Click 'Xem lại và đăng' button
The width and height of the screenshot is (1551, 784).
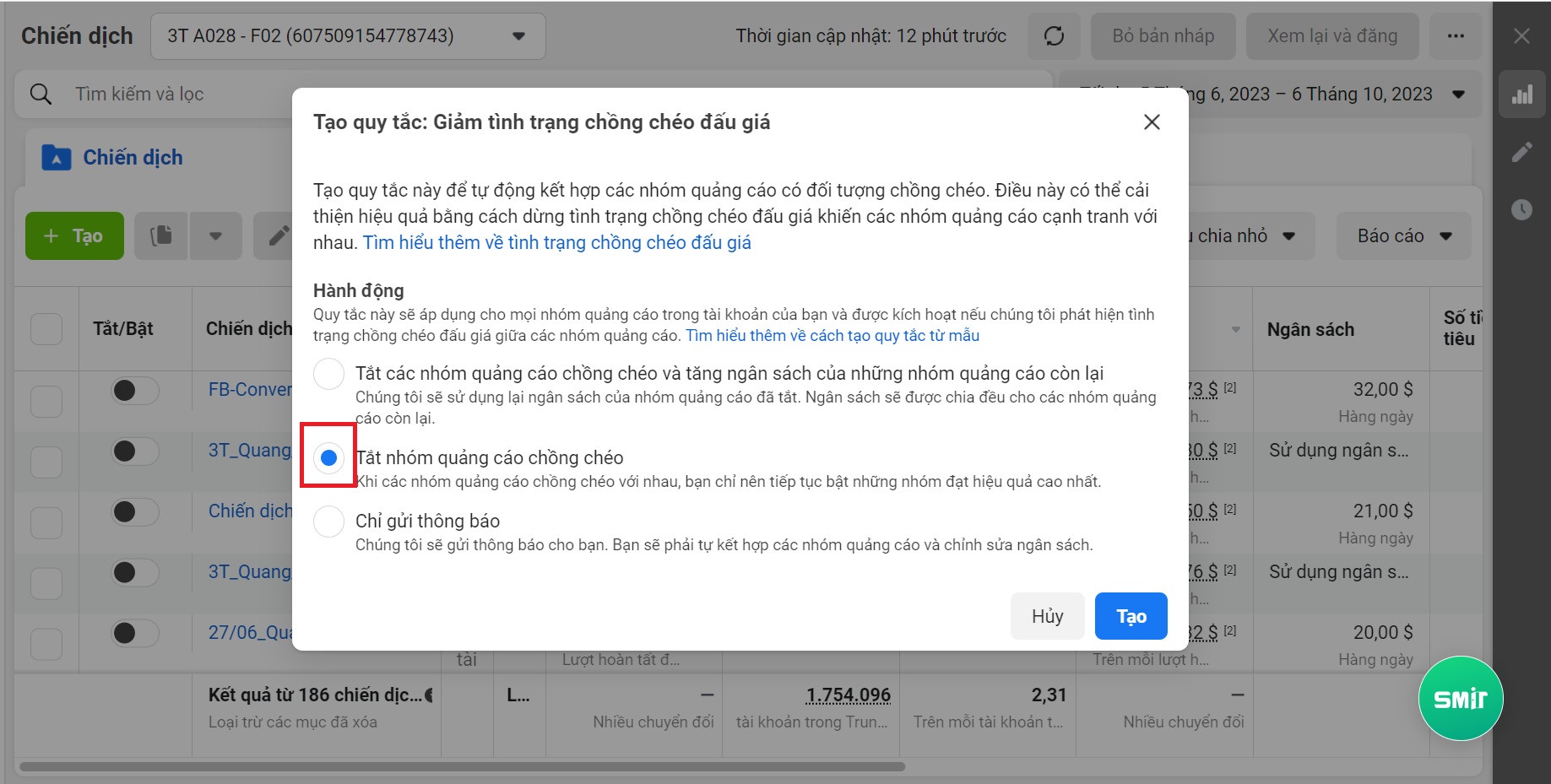(x=1332, y=36)
